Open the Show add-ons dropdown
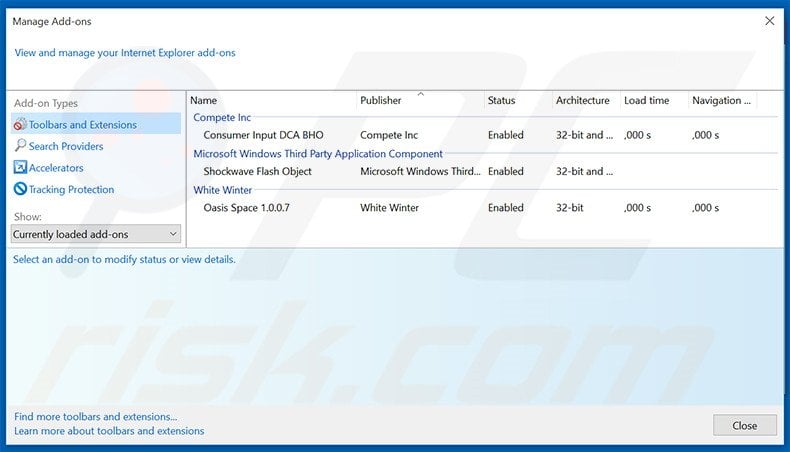The height and width of the screenshot is (452, 790). pos(96,234)
